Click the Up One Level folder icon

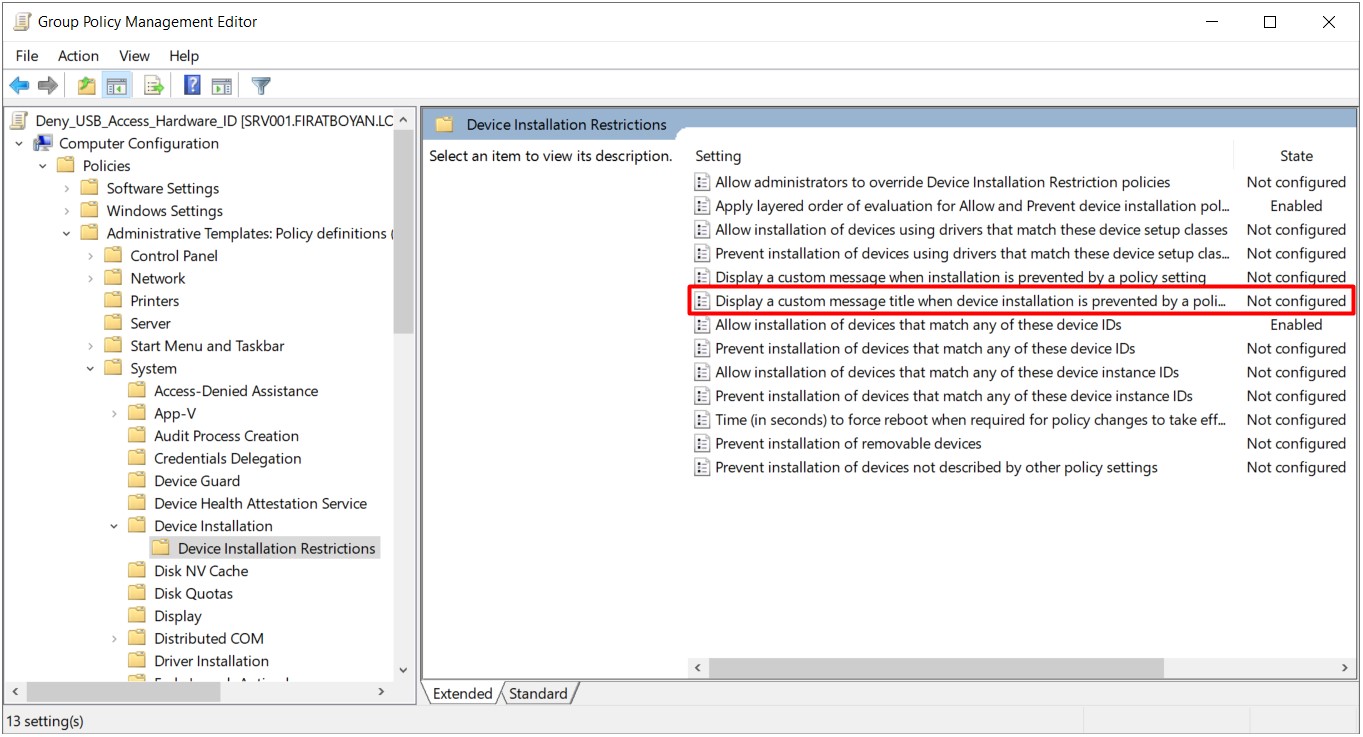(87, 86)
